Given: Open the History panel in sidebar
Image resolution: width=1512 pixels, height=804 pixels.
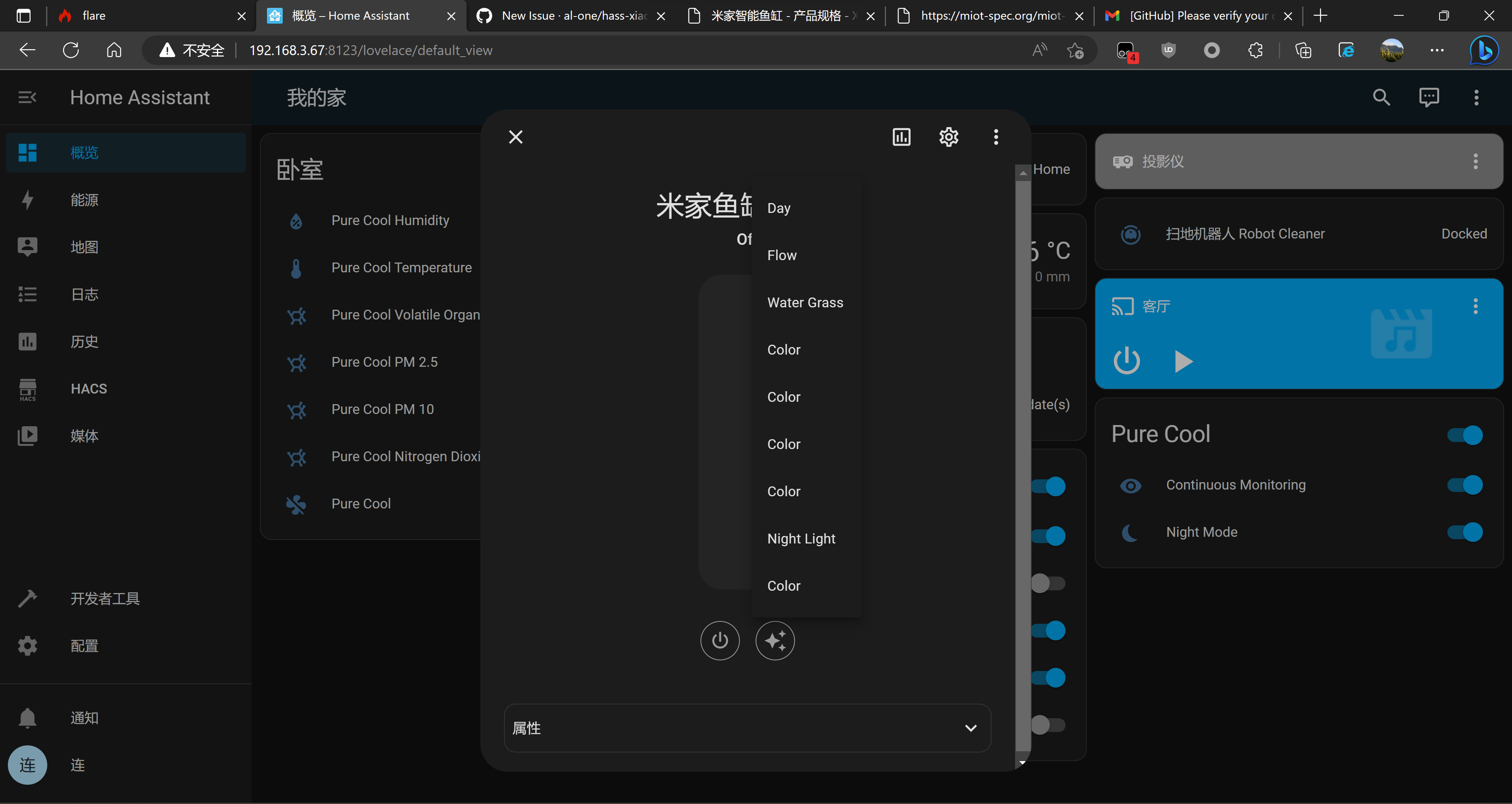Looking at the screenshot, I should 84,341.
